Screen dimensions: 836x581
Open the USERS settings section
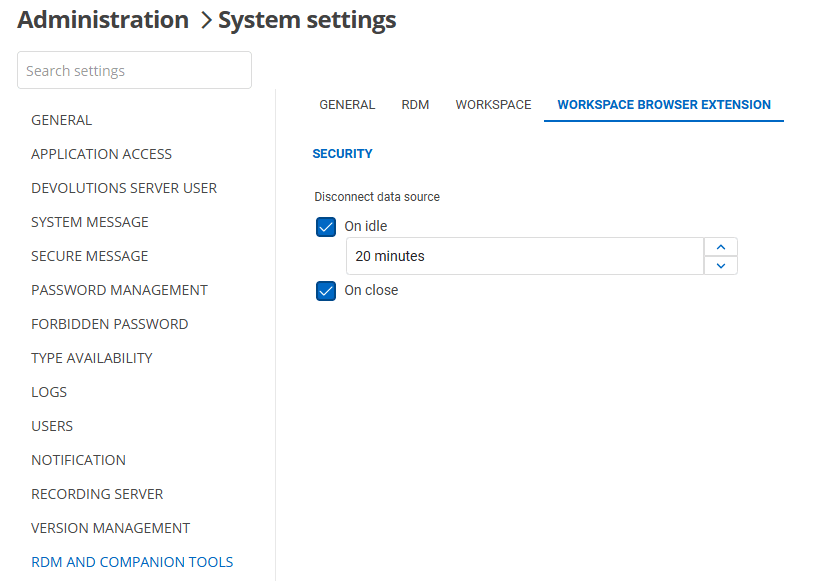(x=52, y=425)
